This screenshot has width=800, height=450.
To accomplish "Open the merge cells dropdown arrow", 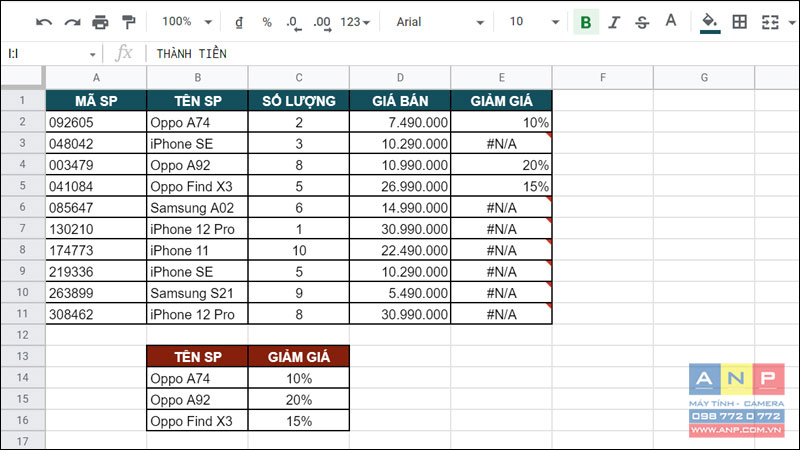I will point(792,22).
